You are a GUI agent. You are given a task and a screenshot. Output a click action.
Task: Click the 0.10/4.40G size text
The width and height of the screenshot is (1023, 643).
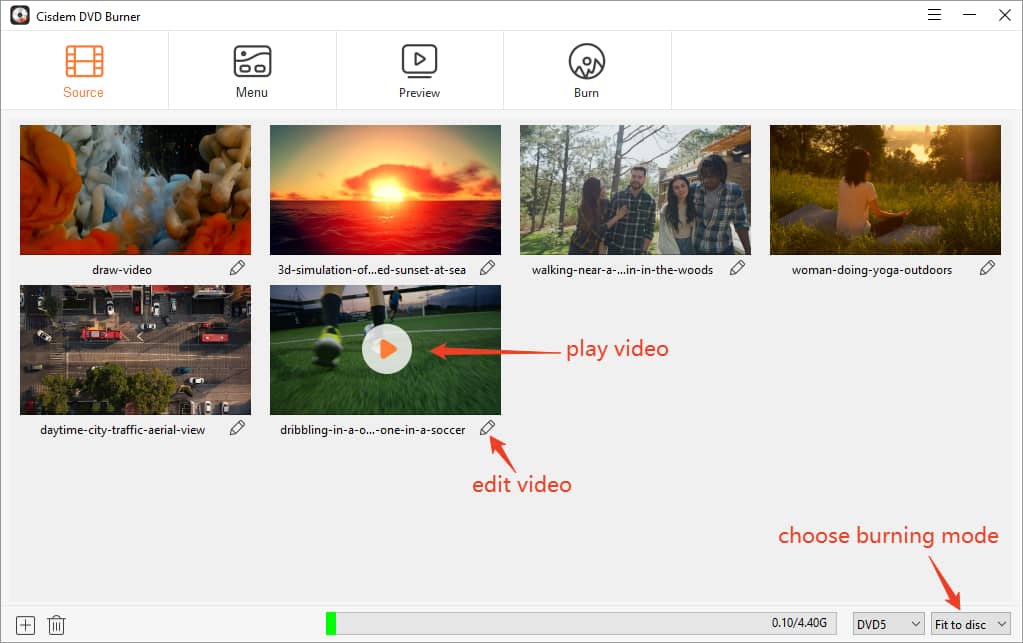point(799,623)
